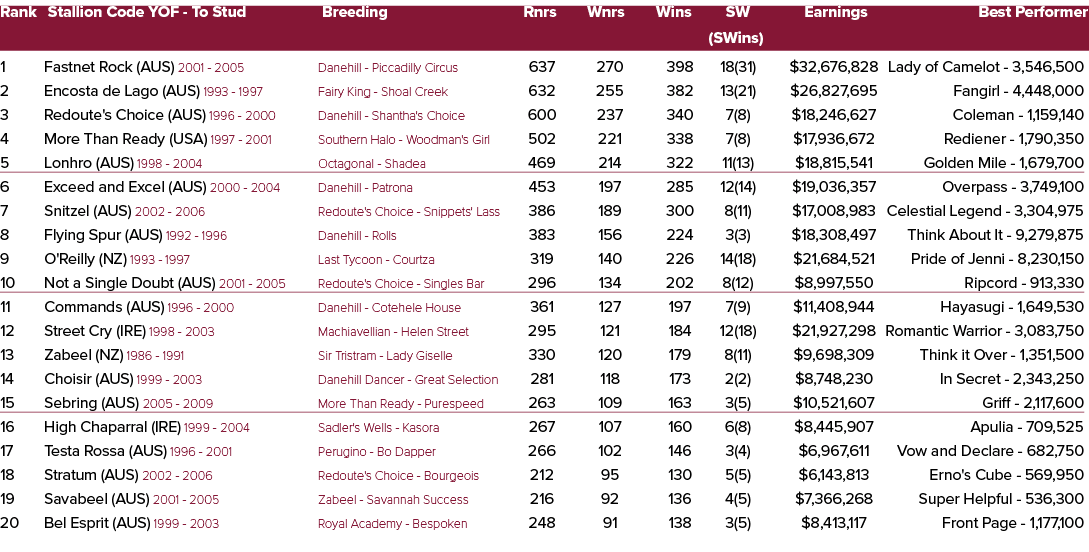Click the SW (SWins) column header

click(x=735, y=25)
